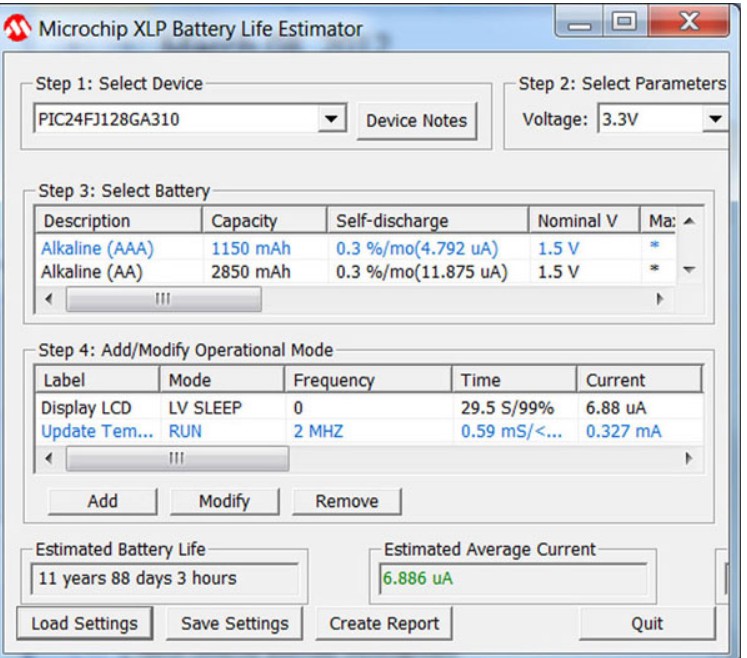Click the 6.88 uA current cell
The width and height of the screenshot is (747, 658).
[x=616, y=408]
